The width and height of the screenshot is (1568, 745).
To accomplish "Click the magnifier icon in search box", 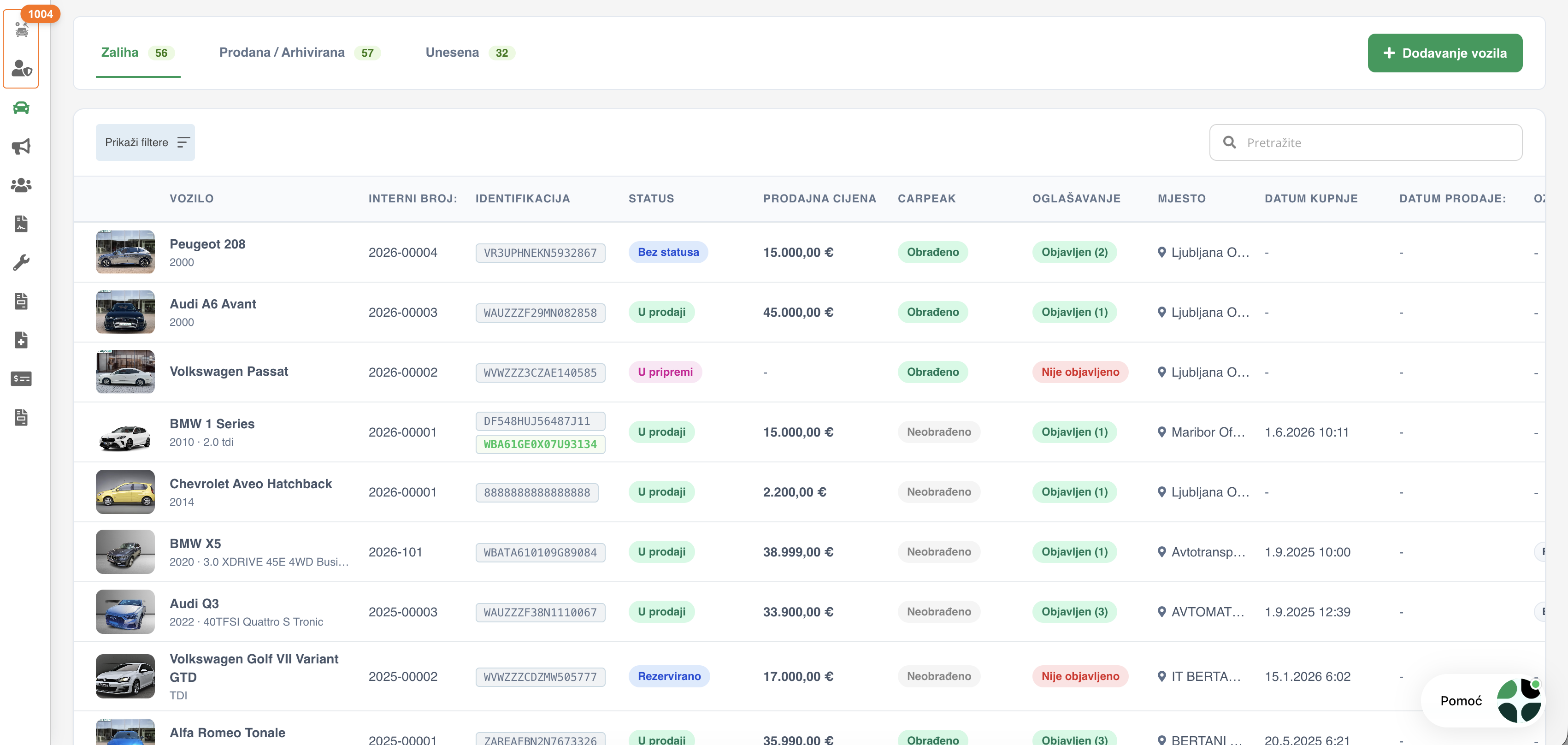I will click(1229, 142).
